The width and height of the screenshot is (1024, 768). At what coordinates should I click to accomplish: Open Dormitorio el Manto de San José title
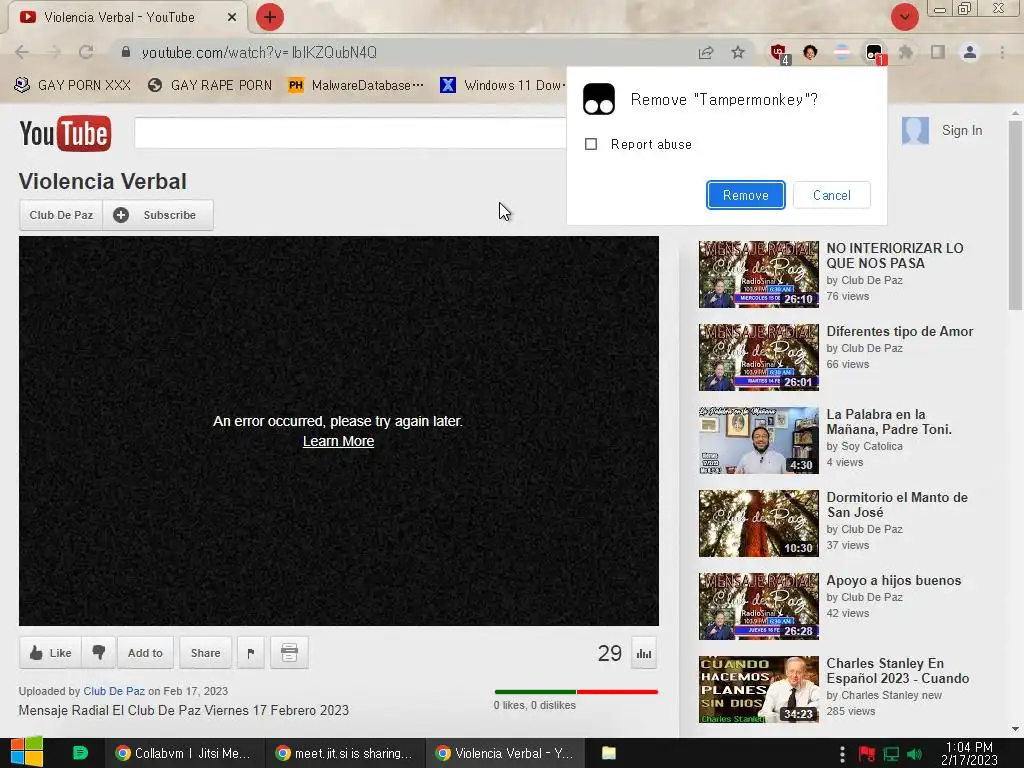click(897, 505)
